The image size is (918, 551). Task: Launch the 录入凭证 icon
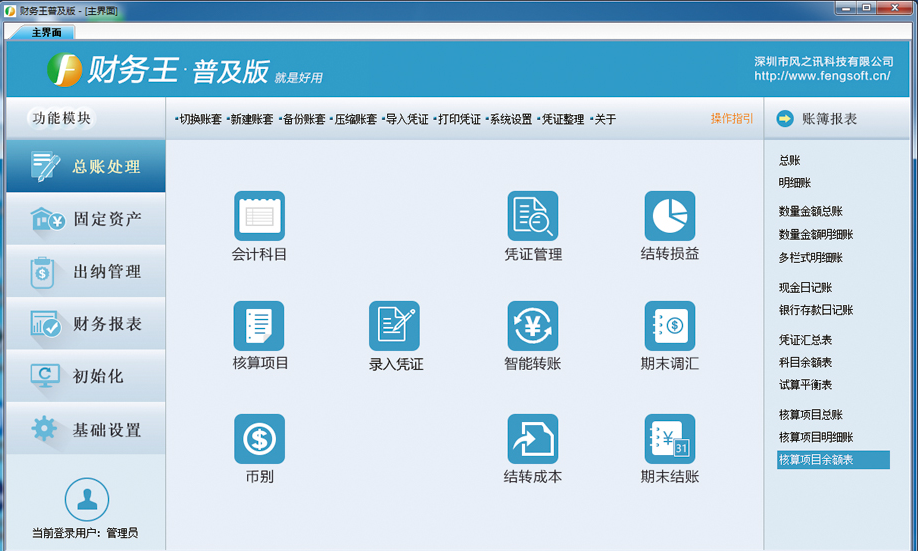(394, 326)
